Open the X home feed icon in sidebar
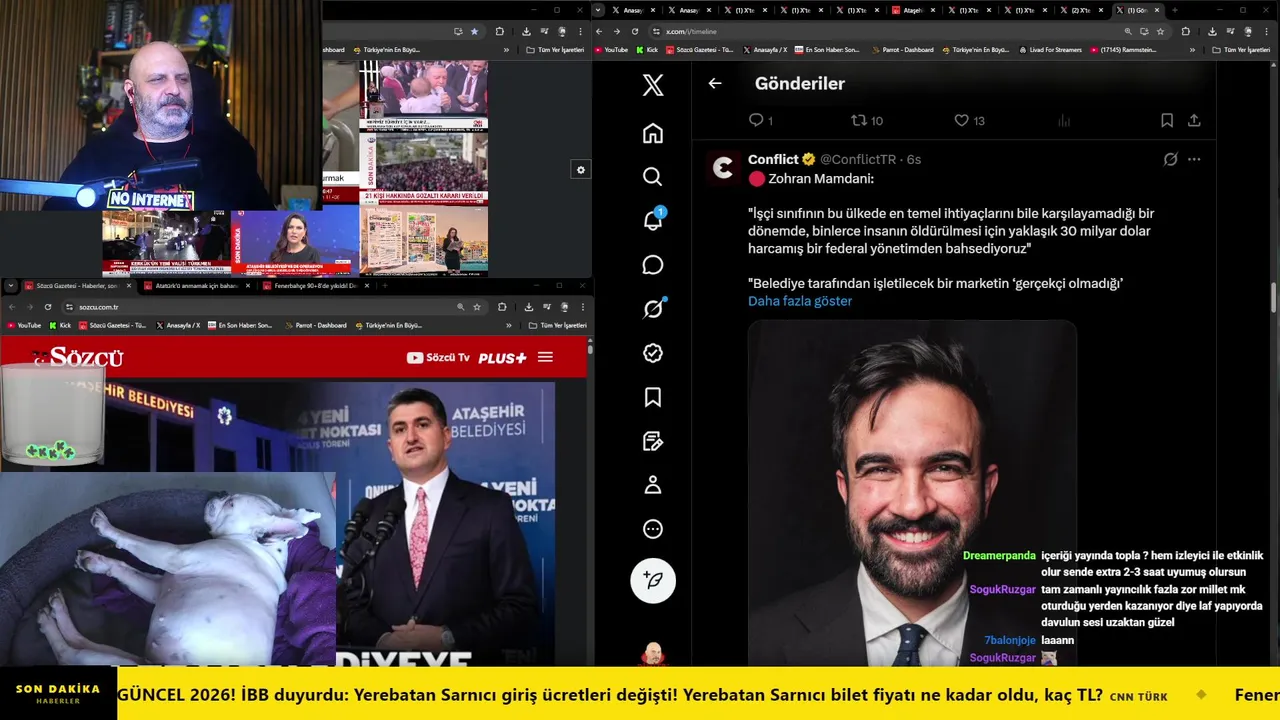Screen dimensions: 1280x720 [x=653, y=133]
